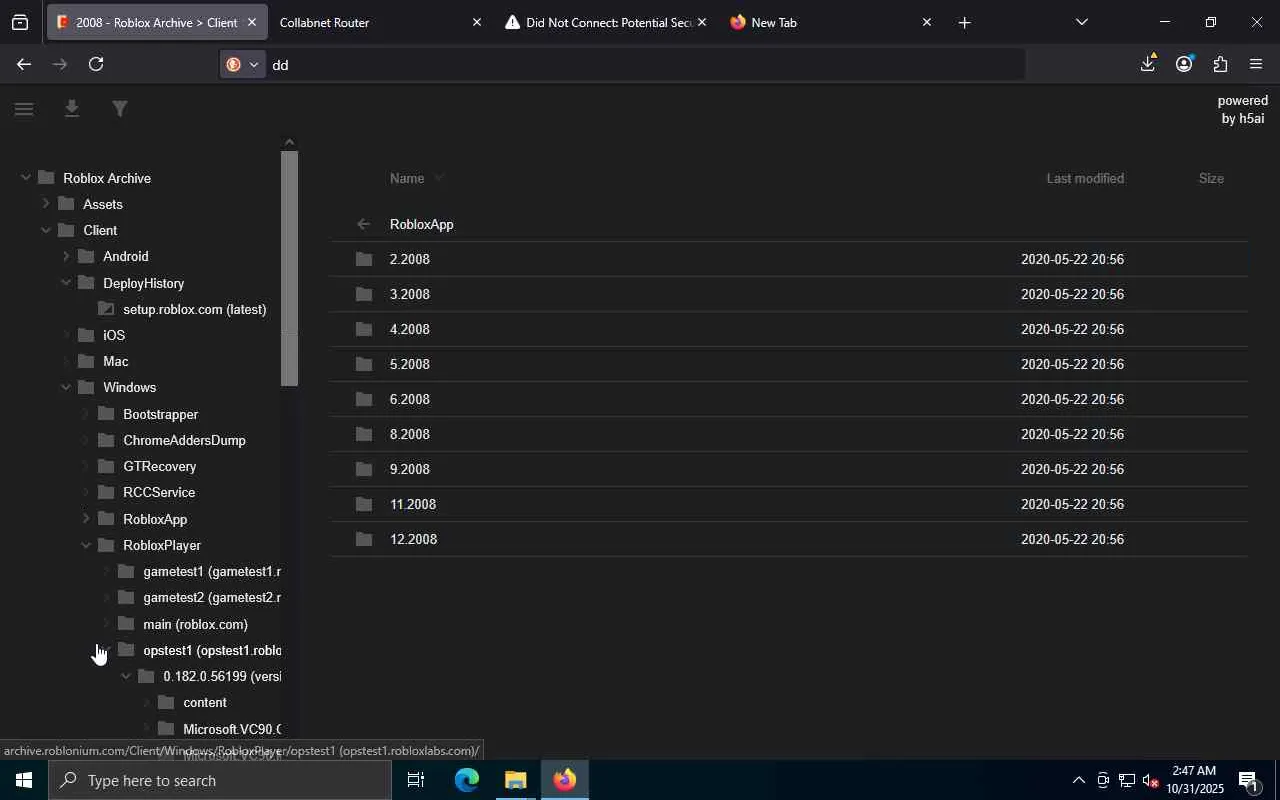Open the 8.2008 folder
Viewport: 1280px width, 800px height.
788,434
